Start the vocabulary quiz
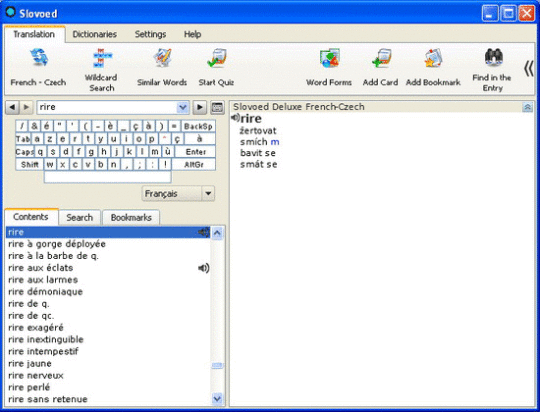540x412 pixels. (x=216, y=68)
